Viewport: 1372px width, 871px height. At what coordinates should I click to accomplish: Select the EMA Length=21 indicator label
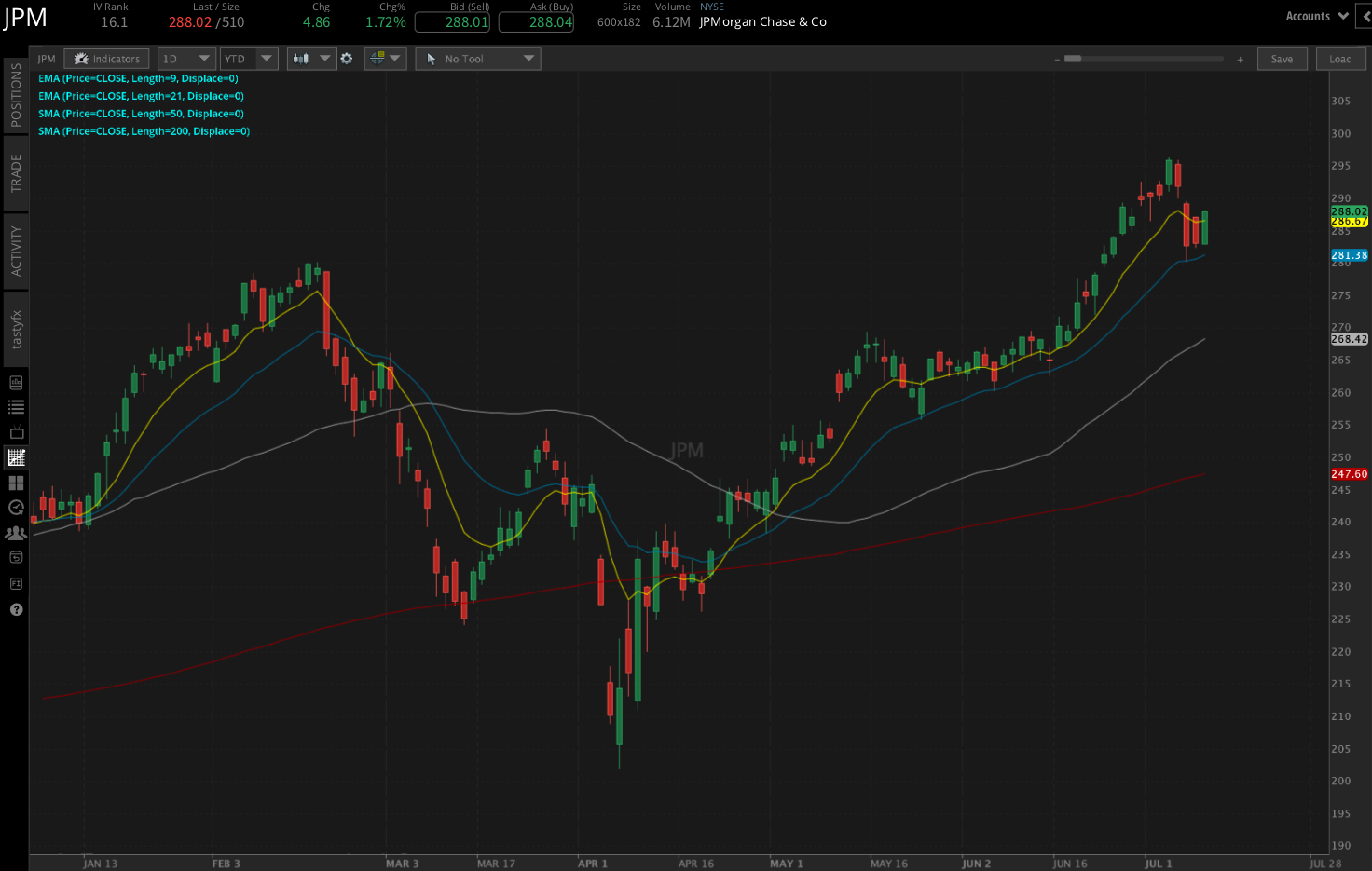pos(141,96)
